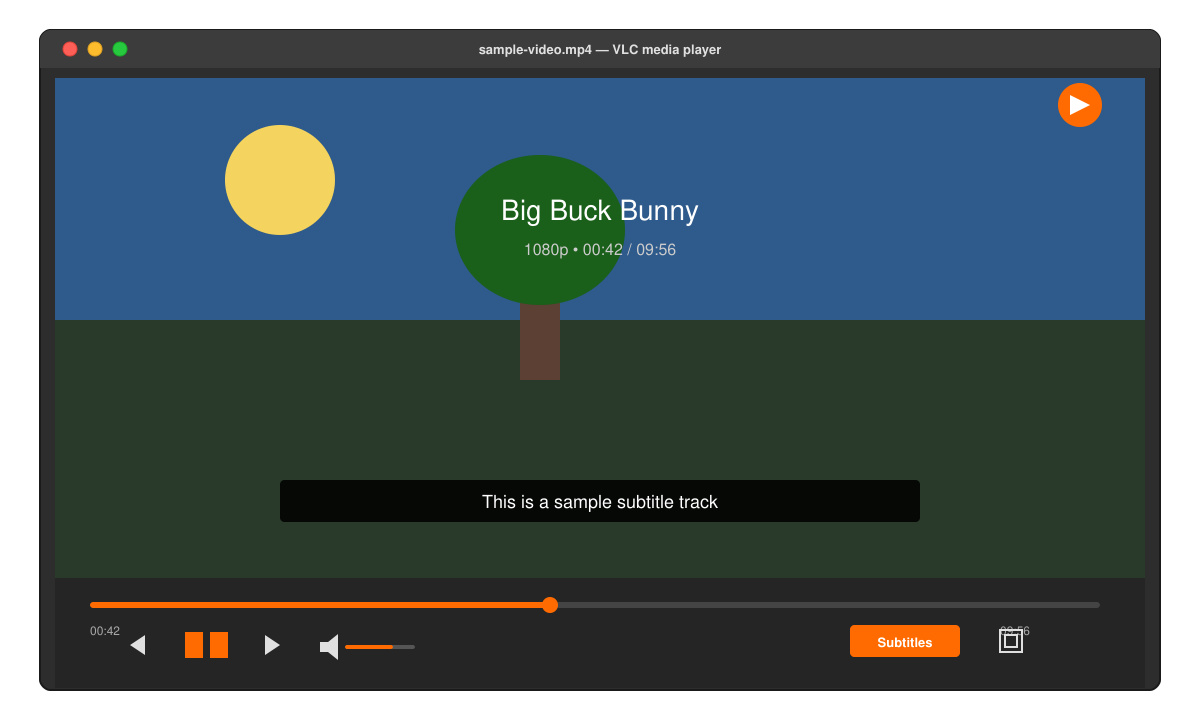Skip to the previous track

tap(138, 645)
